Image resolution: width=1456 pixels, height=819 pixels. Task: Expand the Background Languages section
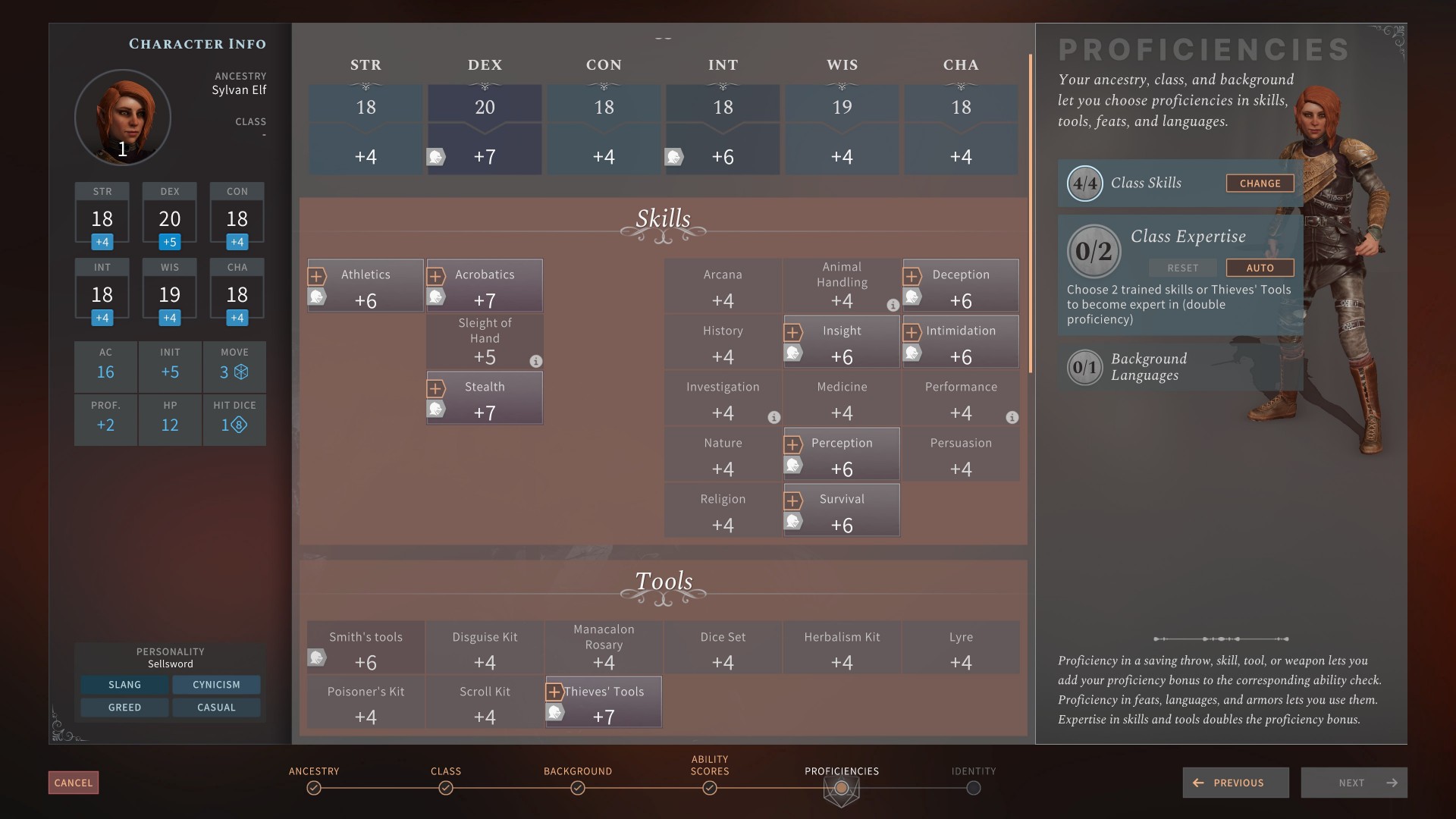pyautogui.click(x=1148, y=367)
